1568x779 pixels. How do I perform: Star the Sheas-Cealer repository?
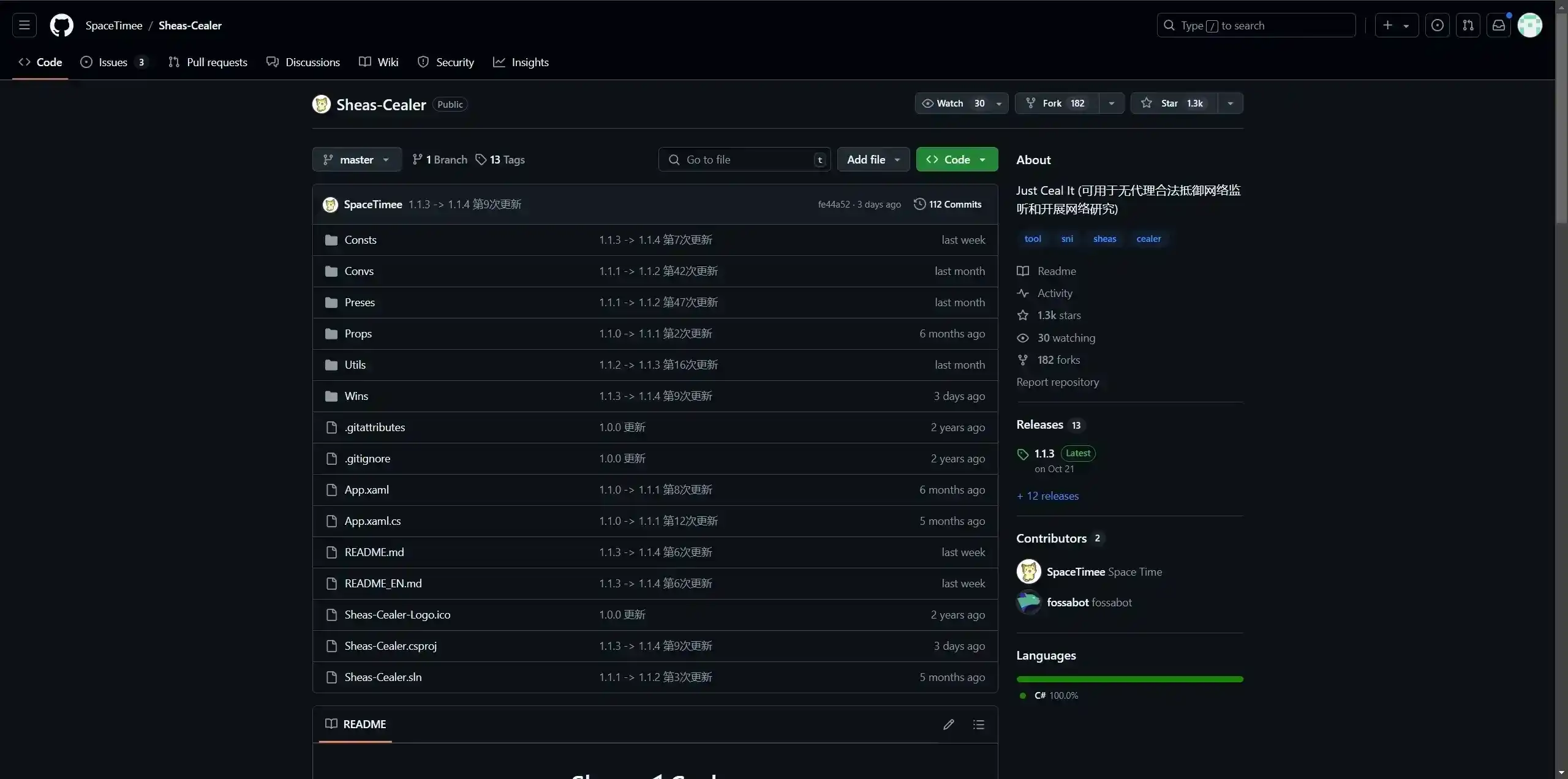[1174, 103]
